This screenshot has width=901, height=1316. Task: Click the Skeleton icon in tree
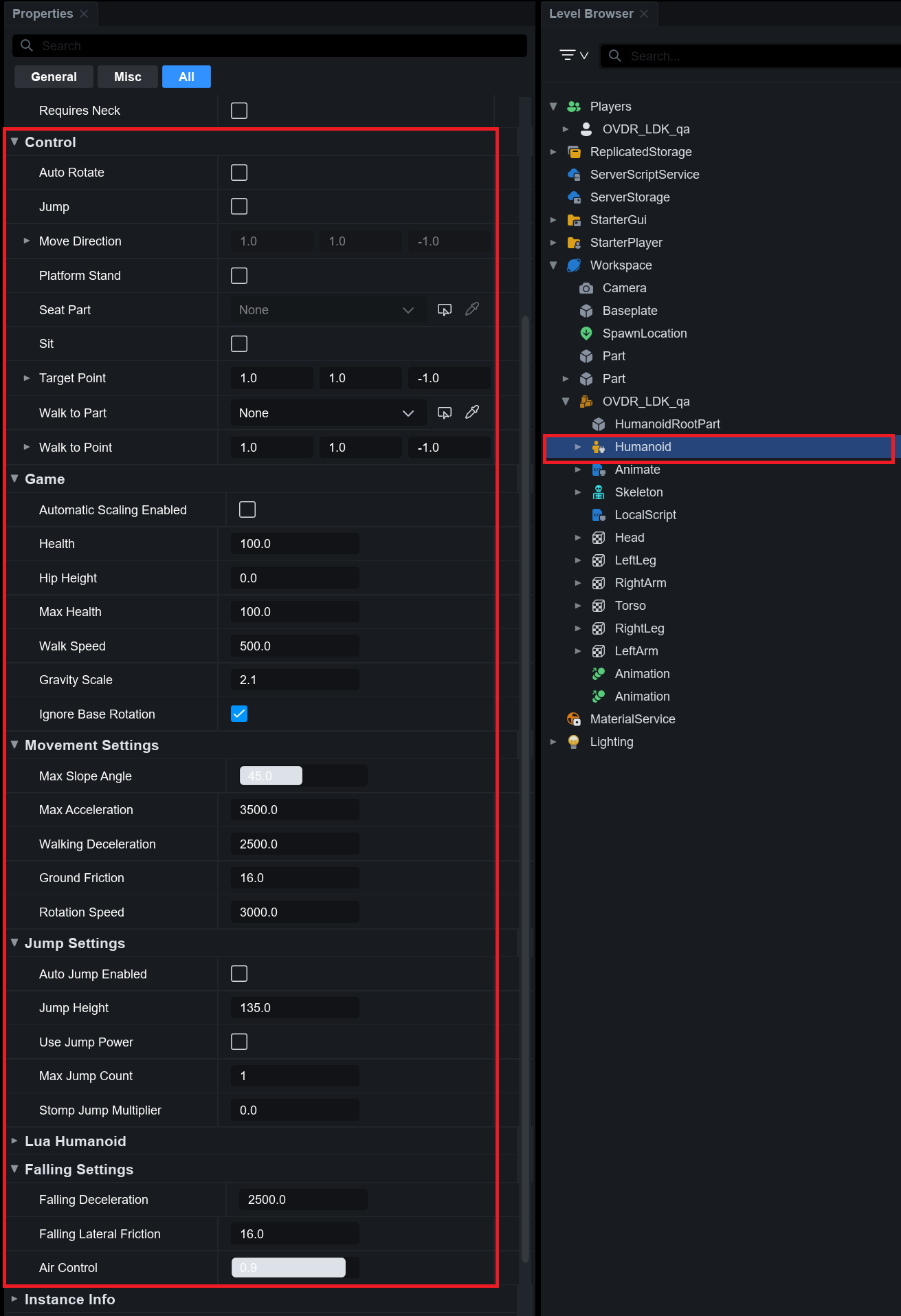click(x=599, y=492)
